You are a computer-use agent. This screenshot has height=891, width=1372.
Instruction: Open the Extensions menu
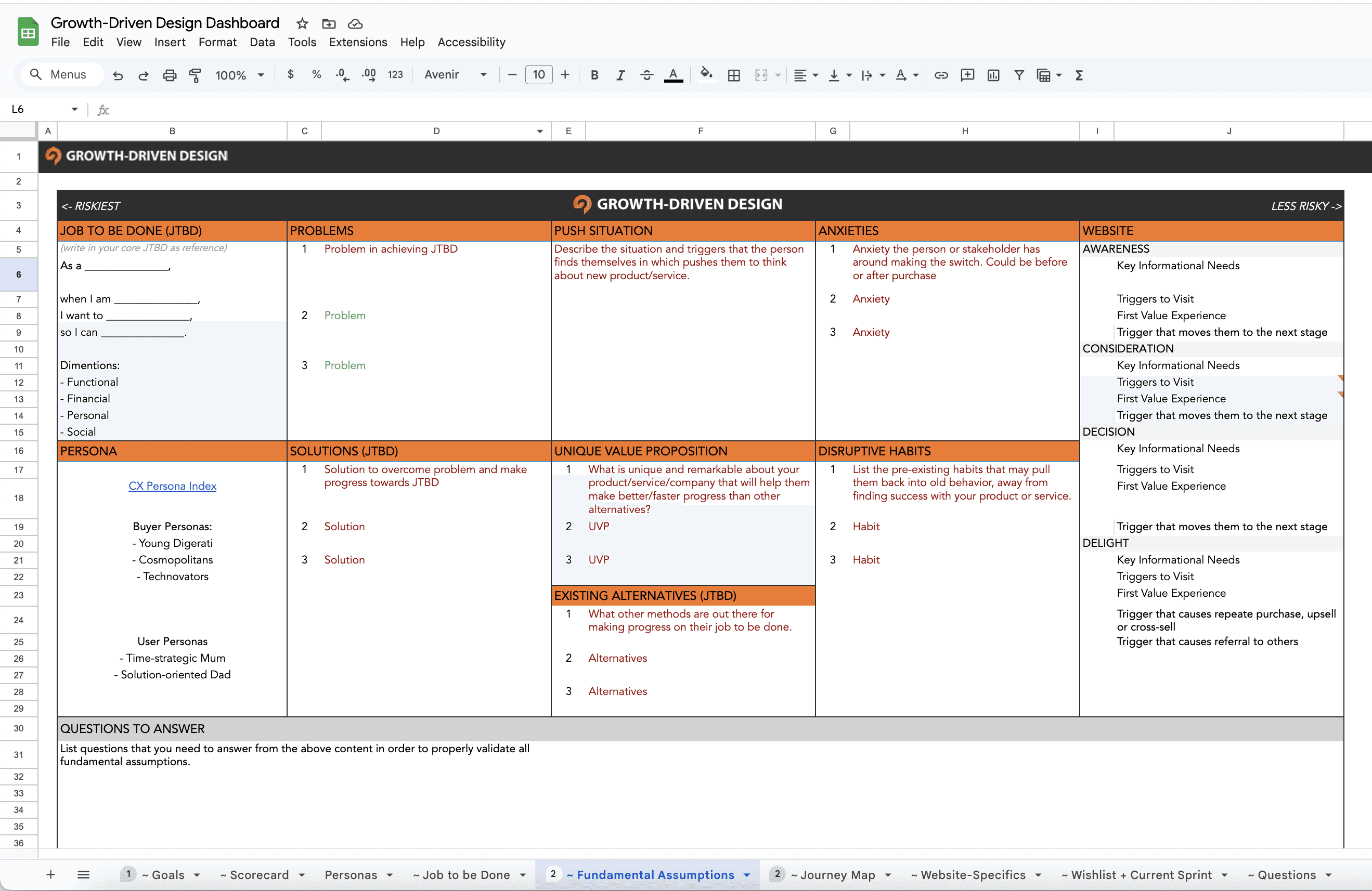pos(357,42)
